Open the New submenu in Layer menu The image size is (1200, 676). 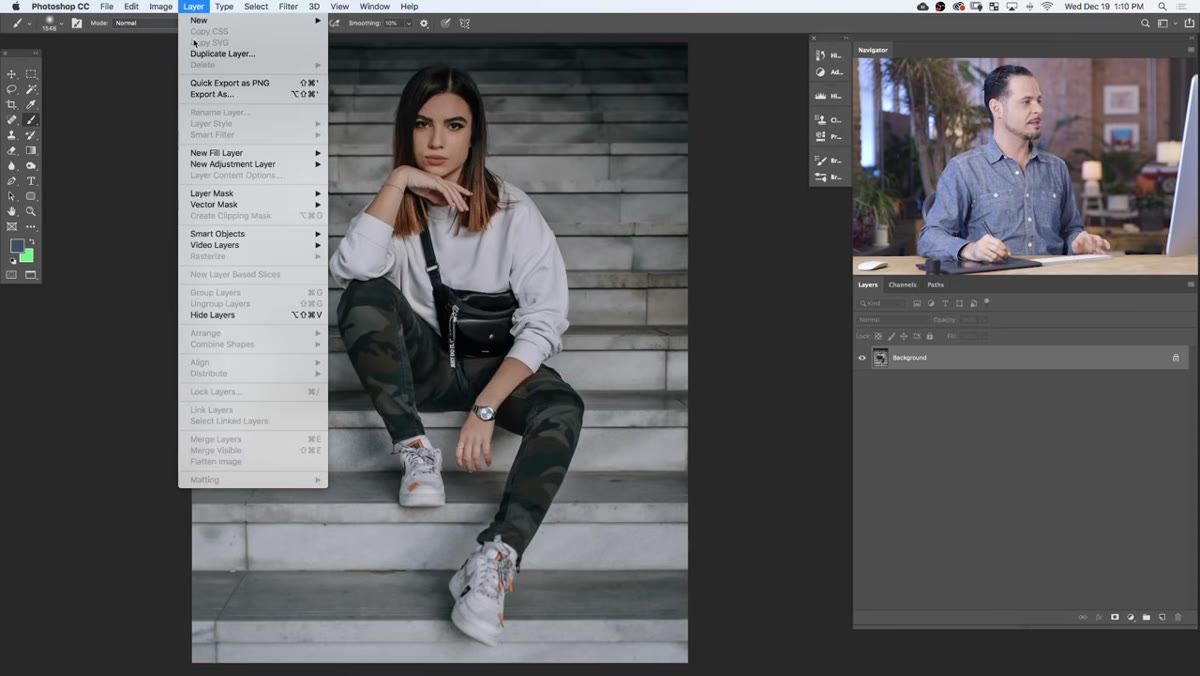(253, 20)
